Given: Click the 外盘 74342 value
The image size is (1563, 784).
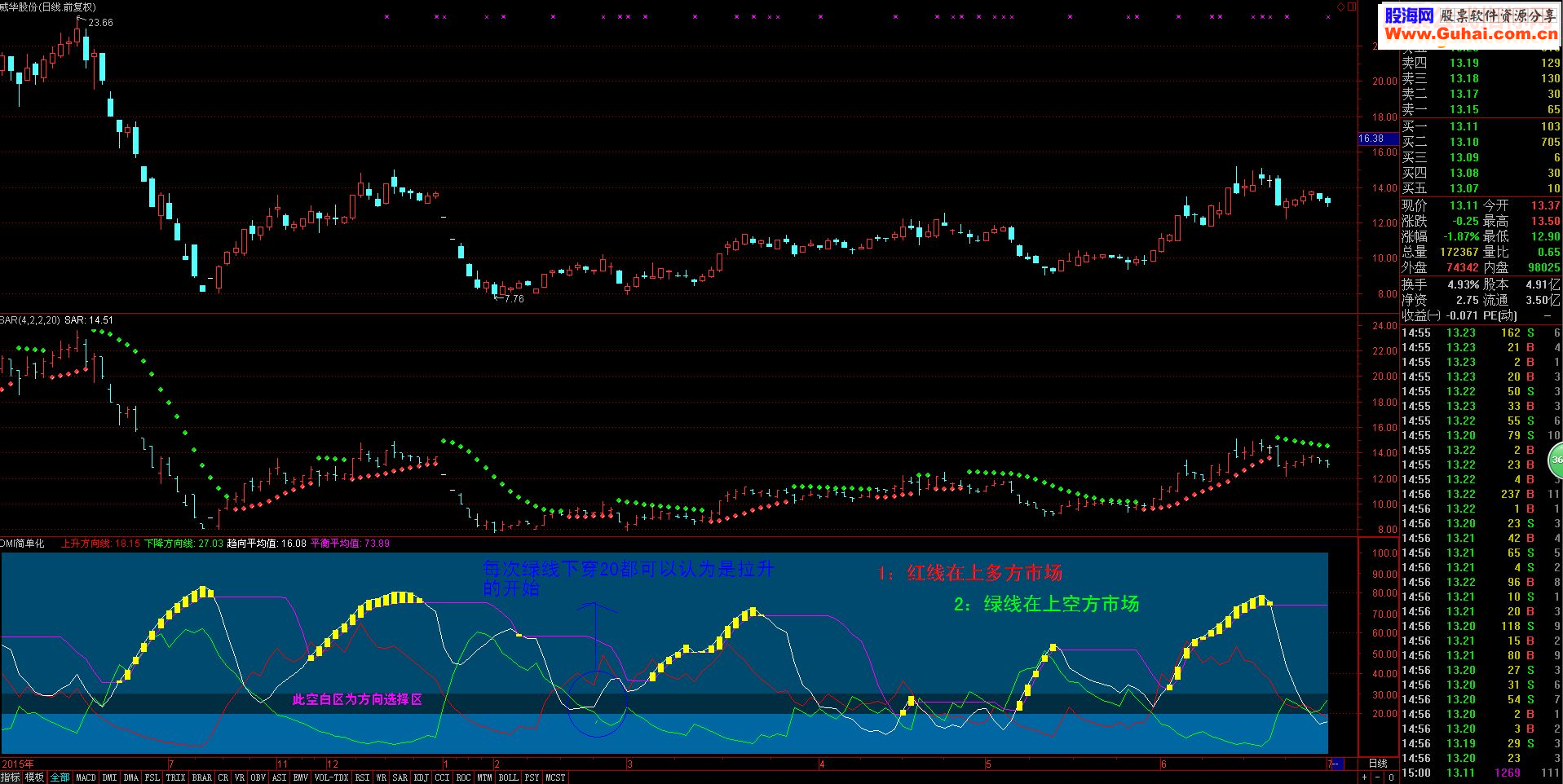Looking at the screenshot, I should (x=1463, y=267).
